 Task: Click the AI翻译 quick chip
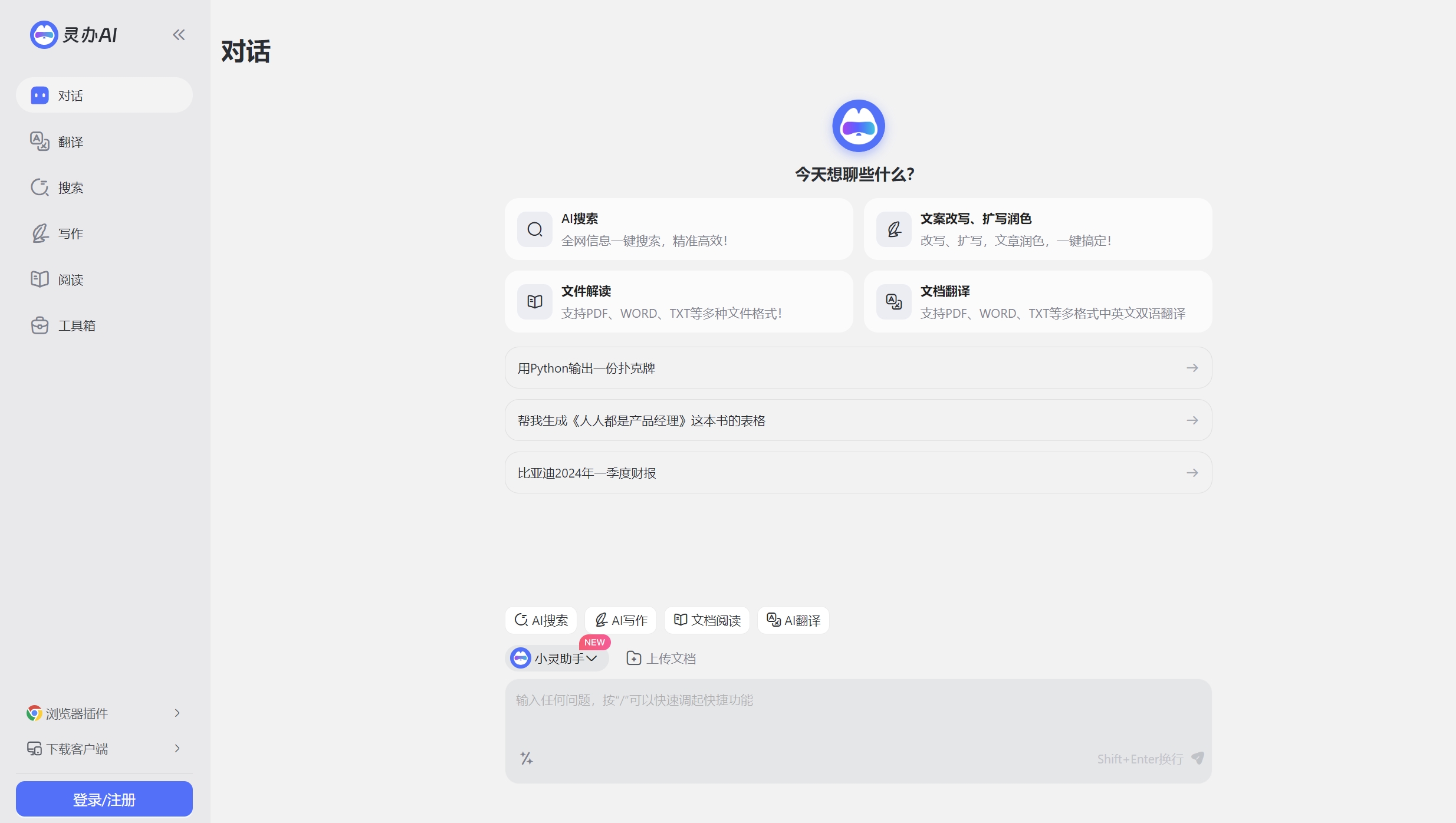coord(793,620)
